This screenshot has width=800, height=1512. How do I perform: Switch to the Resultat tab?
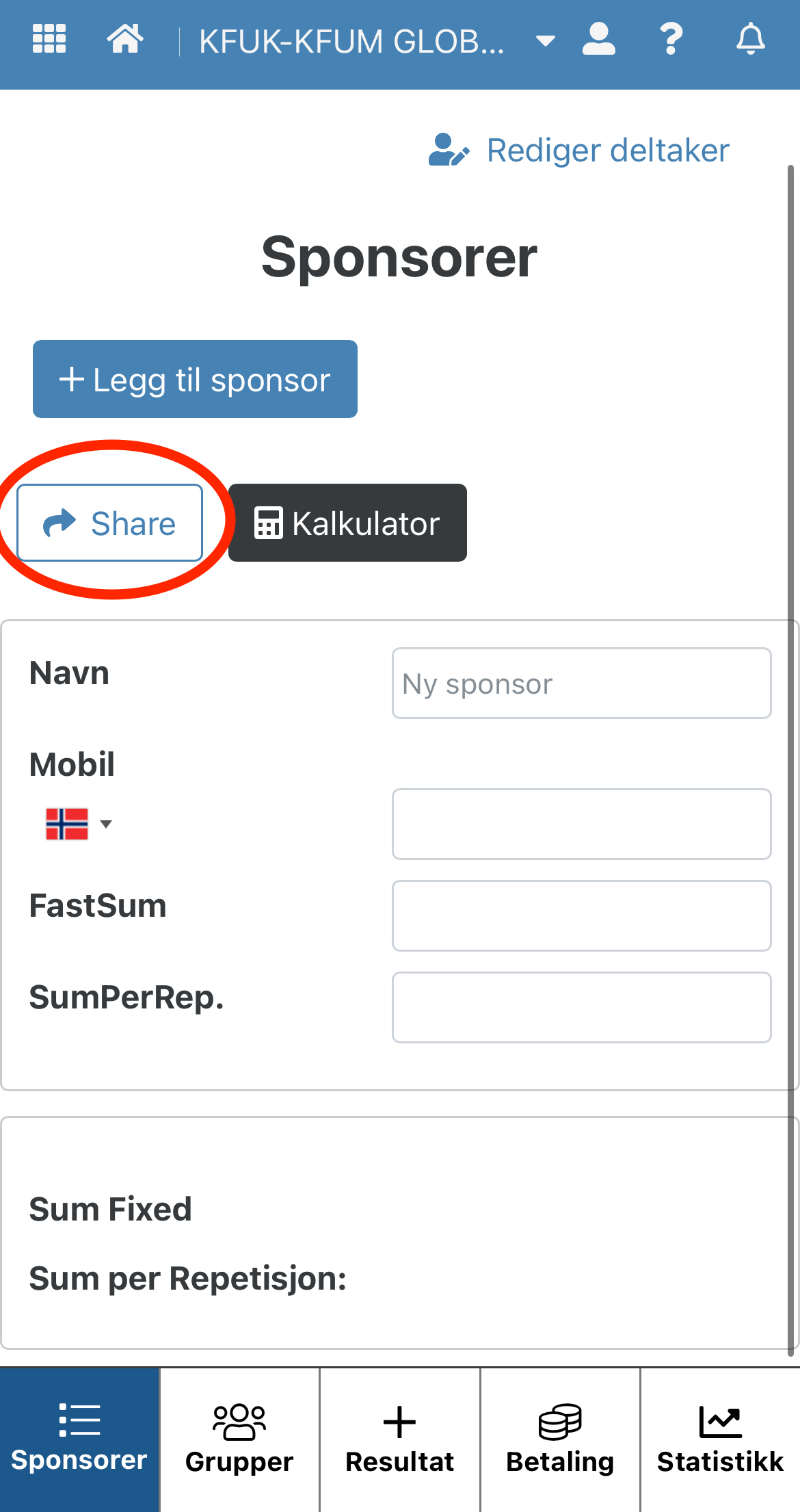point(400,1439)
